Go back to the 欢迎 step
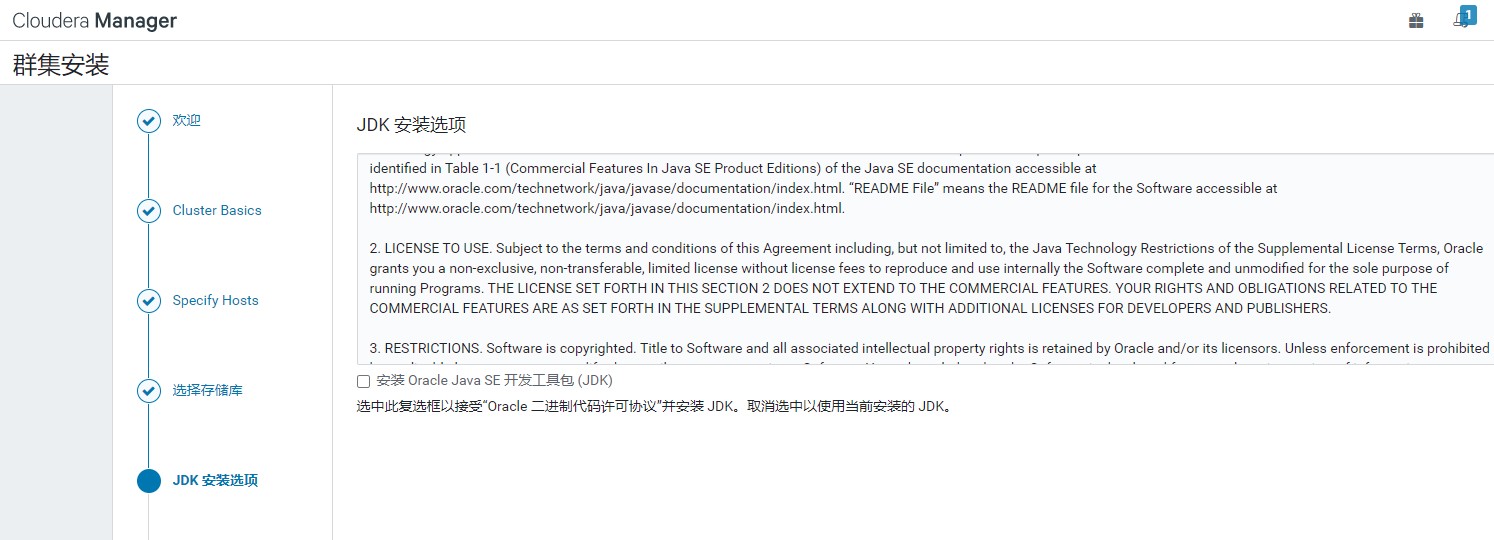 click(186, 120)
